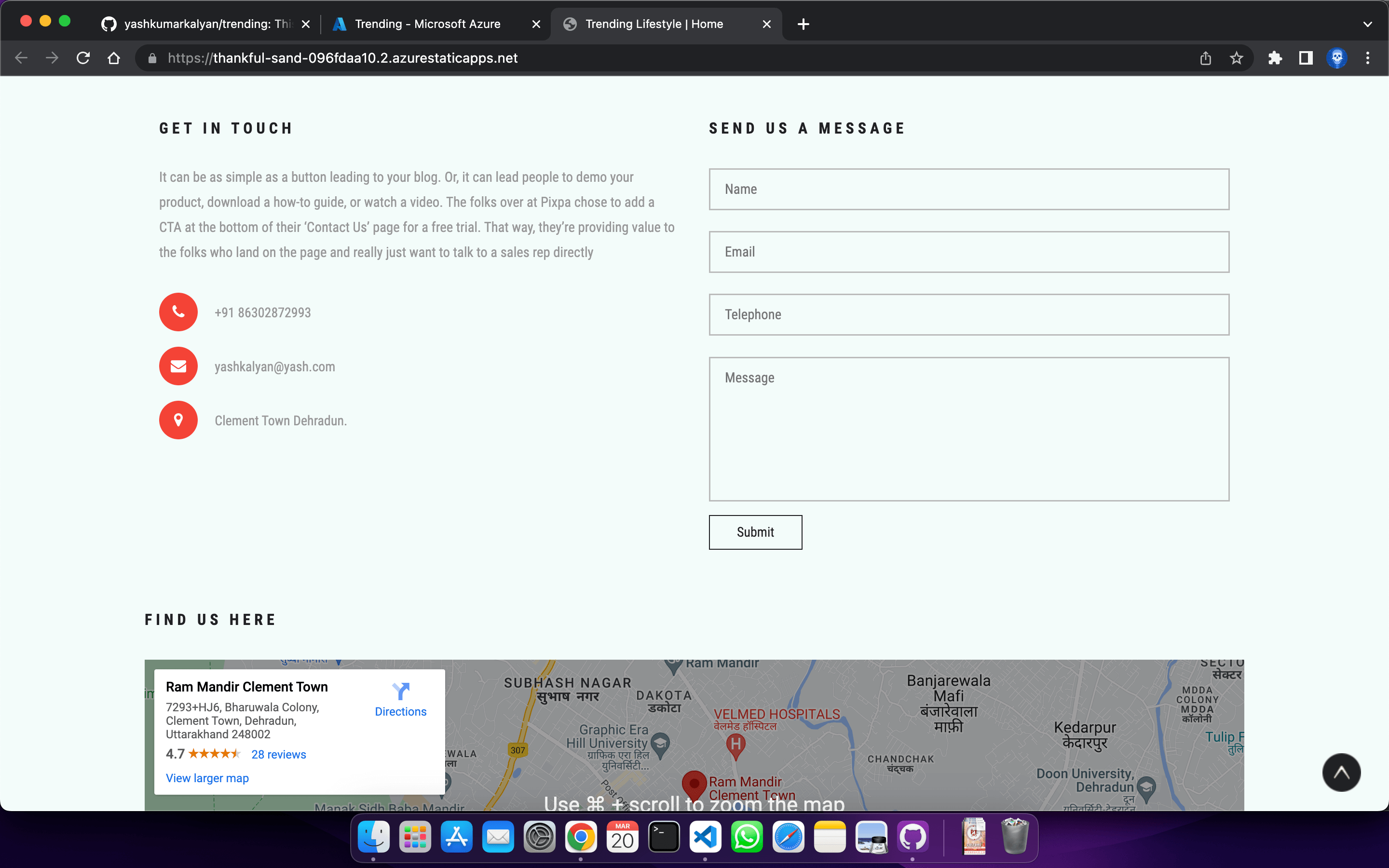Click into the Message text area
The image size is (1389, 868).
click(x=969, y=429)
